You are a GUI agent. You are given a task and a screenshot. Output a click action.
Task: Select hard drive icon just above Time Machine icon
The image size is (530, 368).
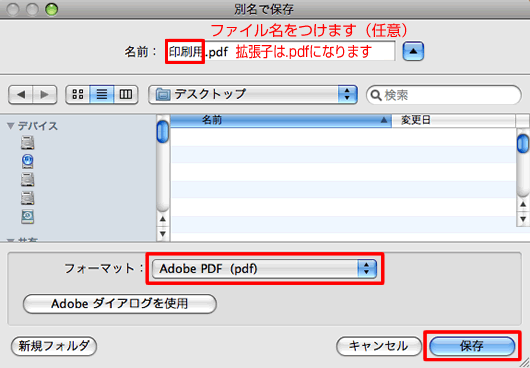(27, 198)
